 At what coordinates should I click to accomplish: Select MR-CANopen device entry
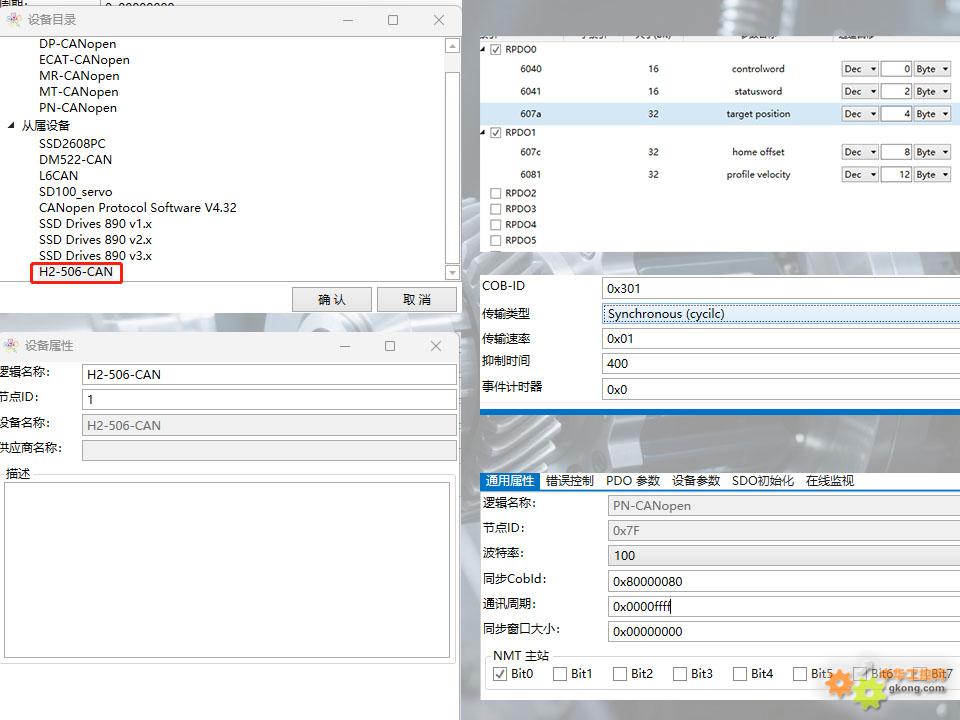point(79,76)
